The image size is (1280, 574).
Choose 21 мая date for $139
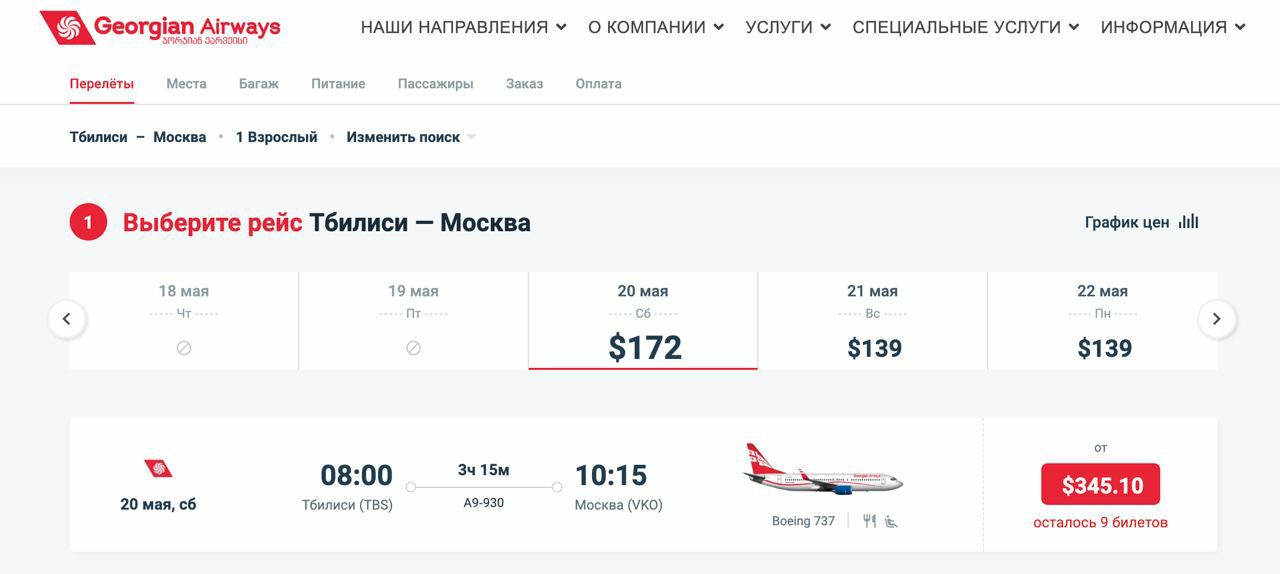coord(873,321)
